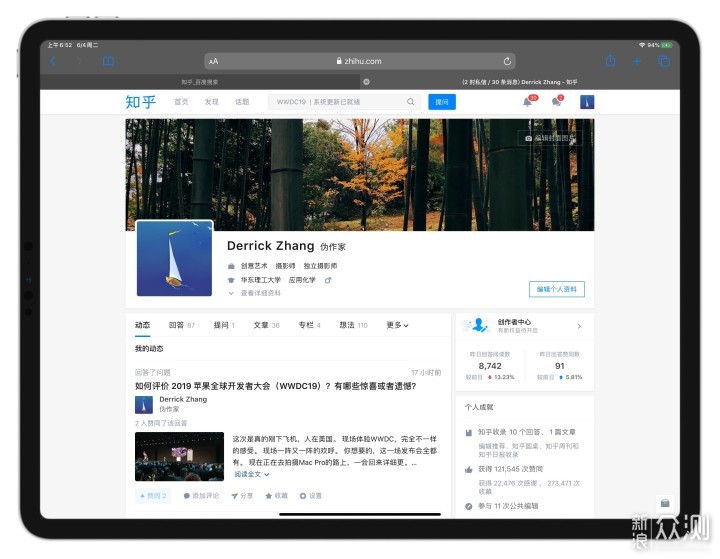Click the floating button at page corner
The image size is (720, 559).
pyautogui.click(x=664, y=503)
